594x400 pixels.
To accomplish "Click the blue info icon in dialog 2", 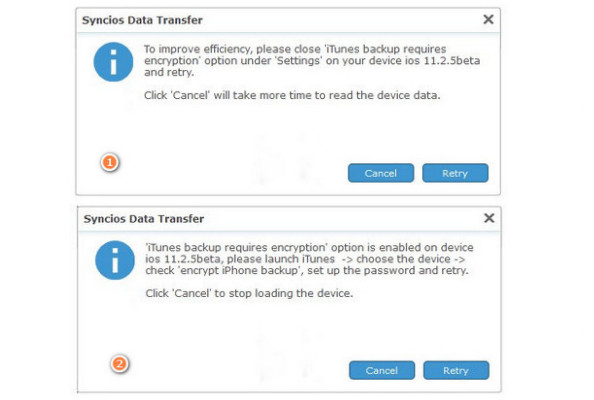I will (x=115, y=260).
